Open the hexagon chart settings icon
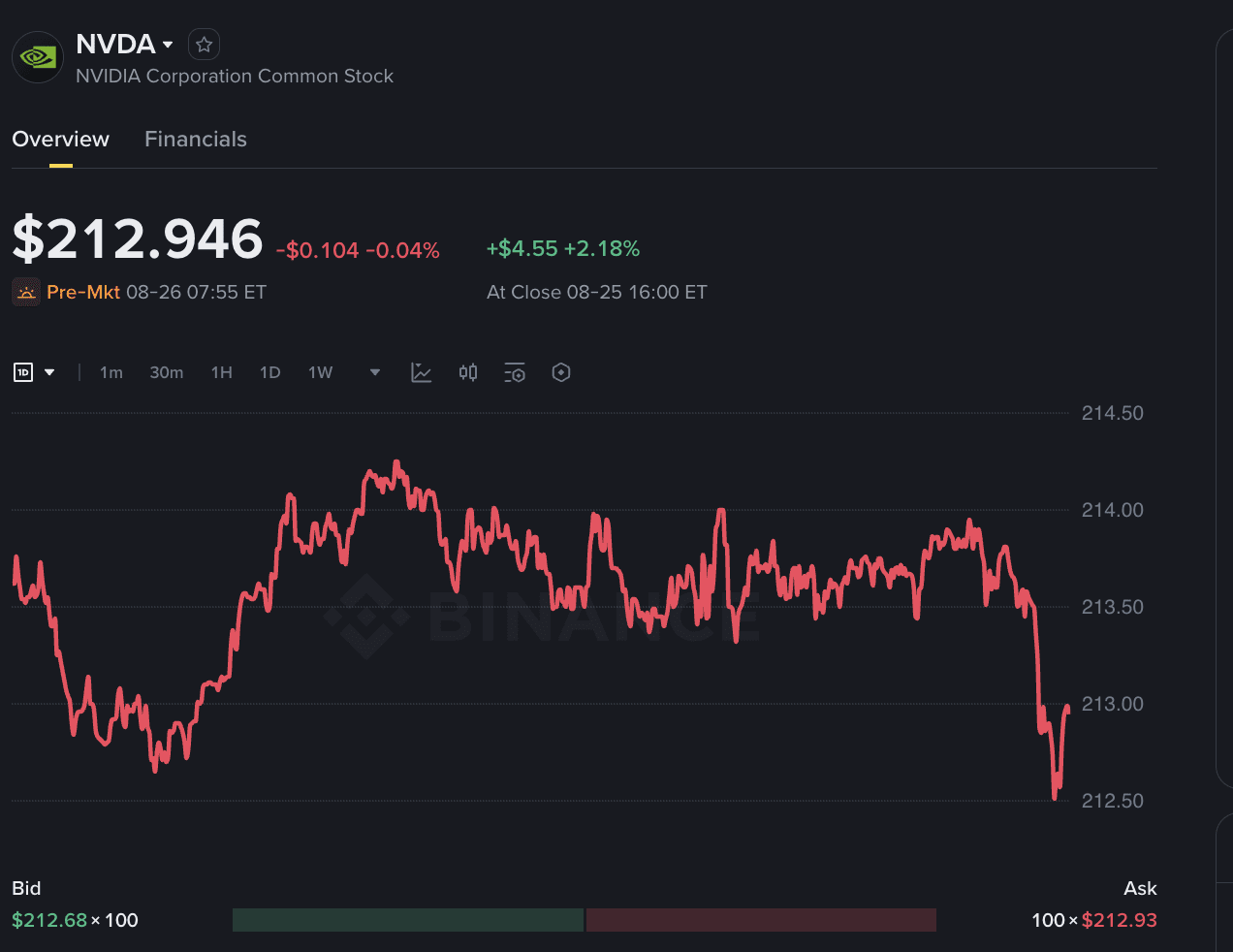Screen dimensions: 1233x952 pos(561,372)
